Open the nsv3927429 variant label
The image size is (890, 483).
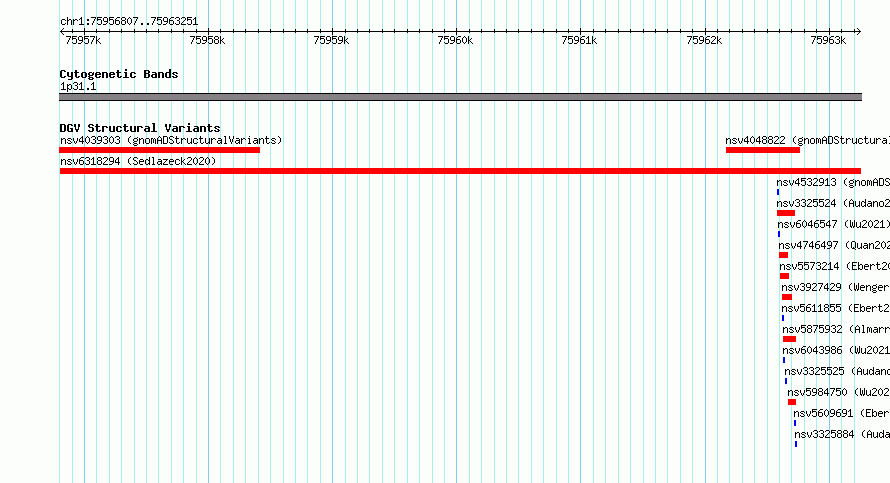[836, 287]
